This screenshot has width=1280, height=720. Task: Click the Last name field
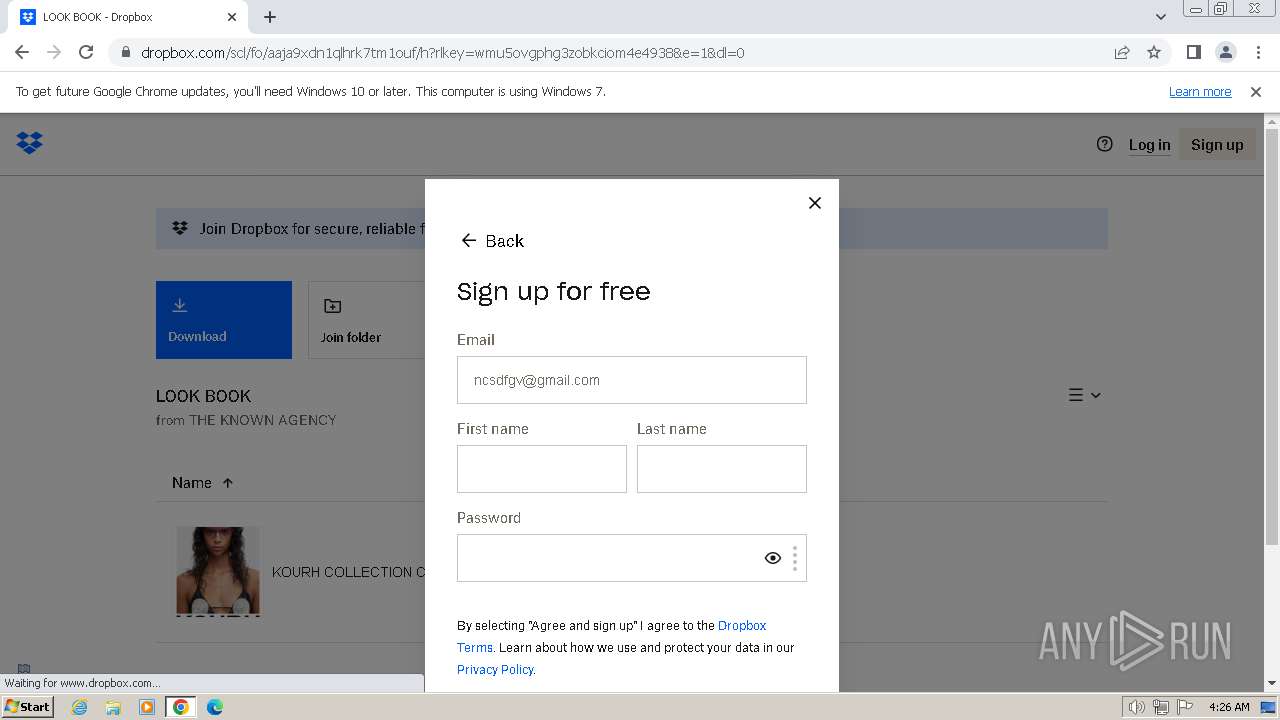click(721, 469)
